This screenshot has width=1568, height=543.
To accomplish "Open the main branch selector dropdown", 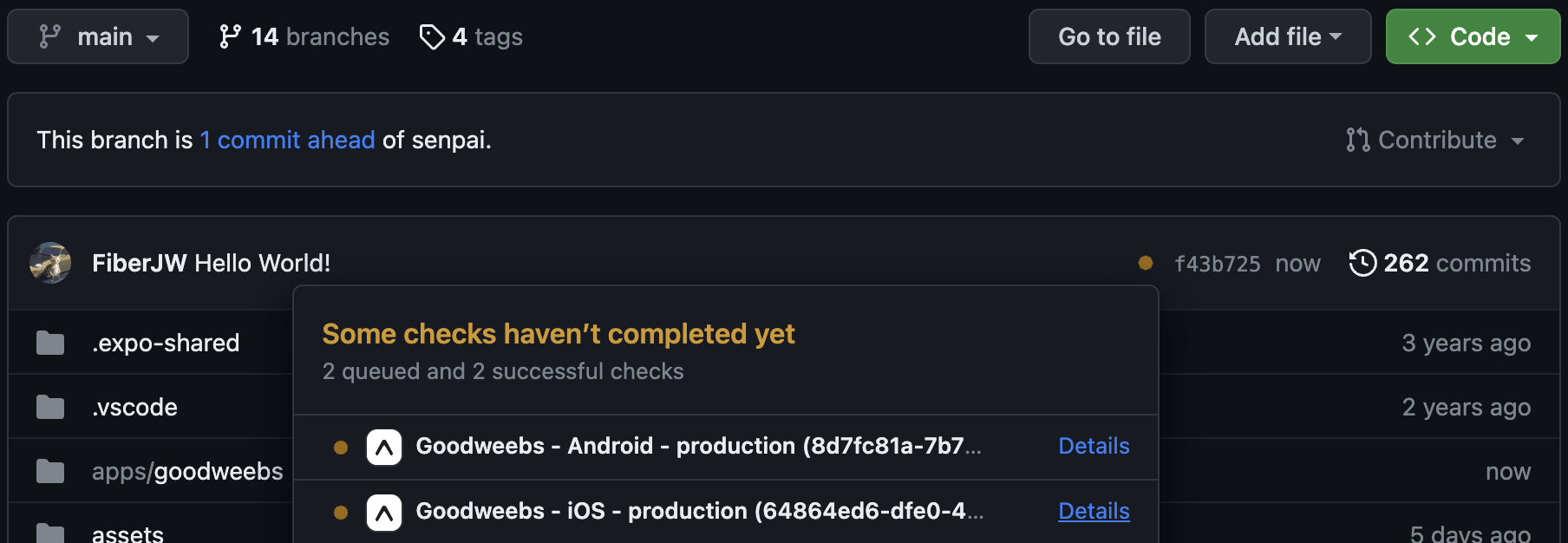I will [x=98, y=36].
